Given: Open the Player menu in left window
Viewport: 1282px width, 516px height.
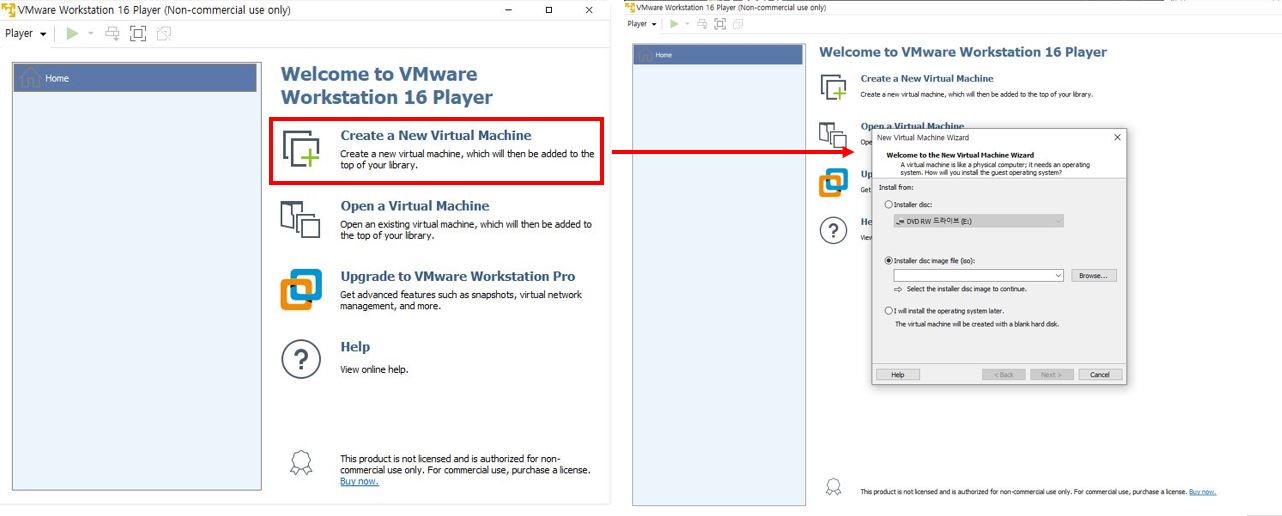Looking at the screenshot, I should 25,33.
